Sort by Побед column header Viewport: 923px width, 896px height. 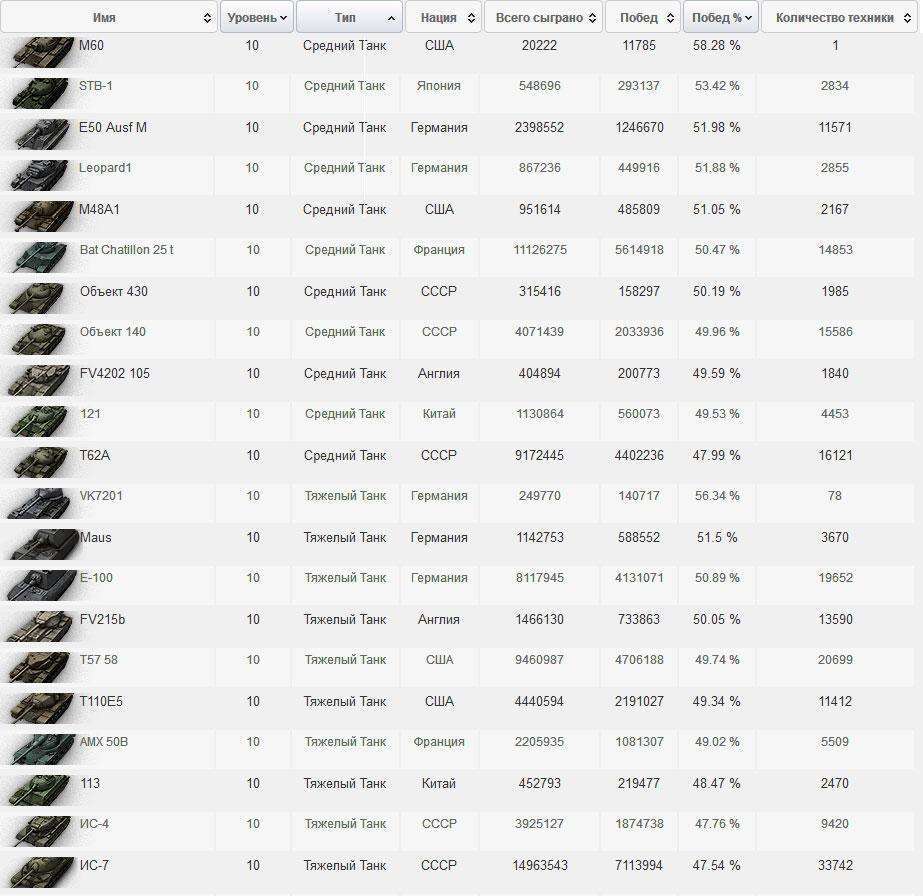643,17
